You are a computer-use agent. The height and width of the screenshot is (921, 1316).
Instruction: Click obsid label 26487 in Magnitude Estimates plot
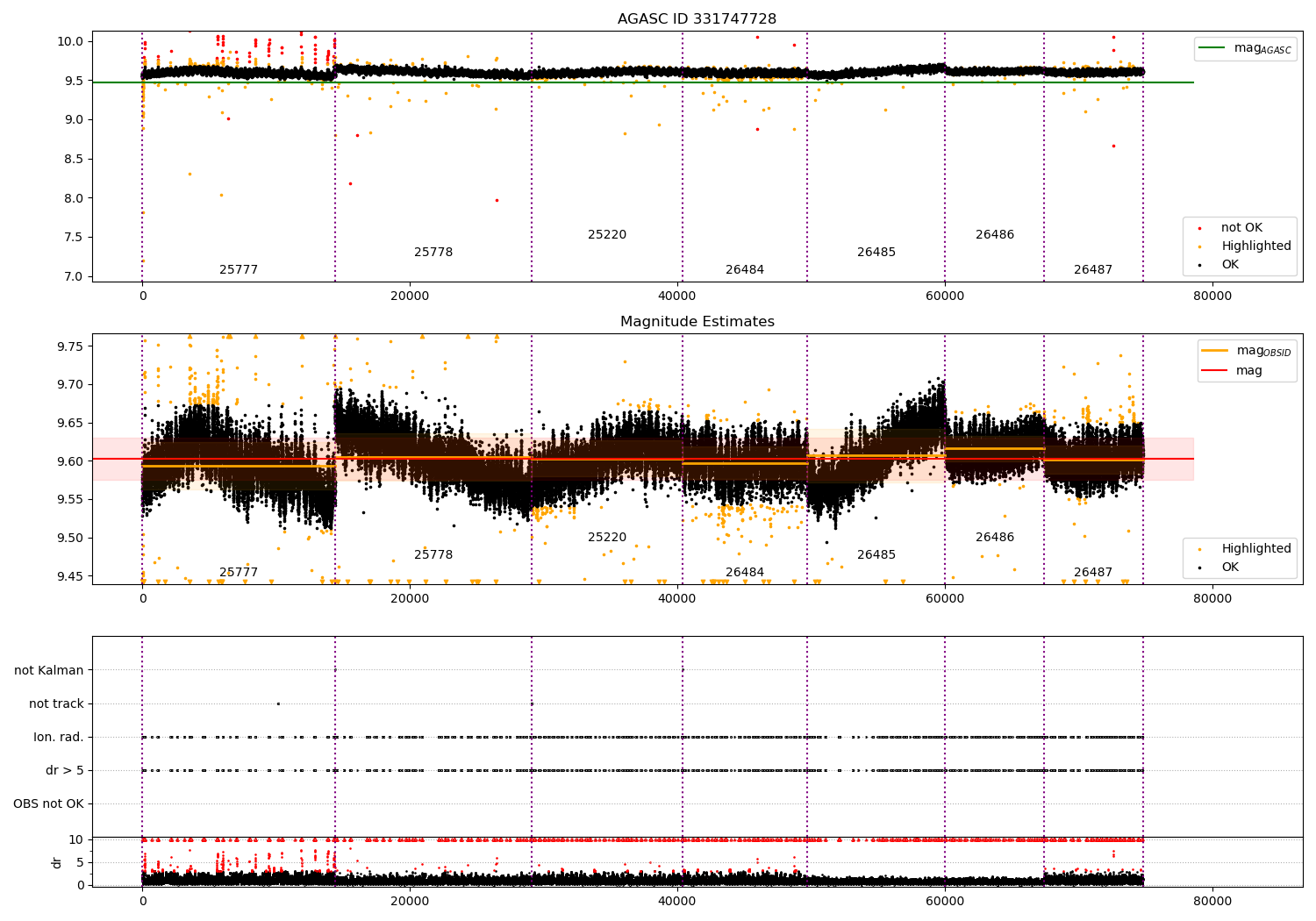coord(1093,573)
